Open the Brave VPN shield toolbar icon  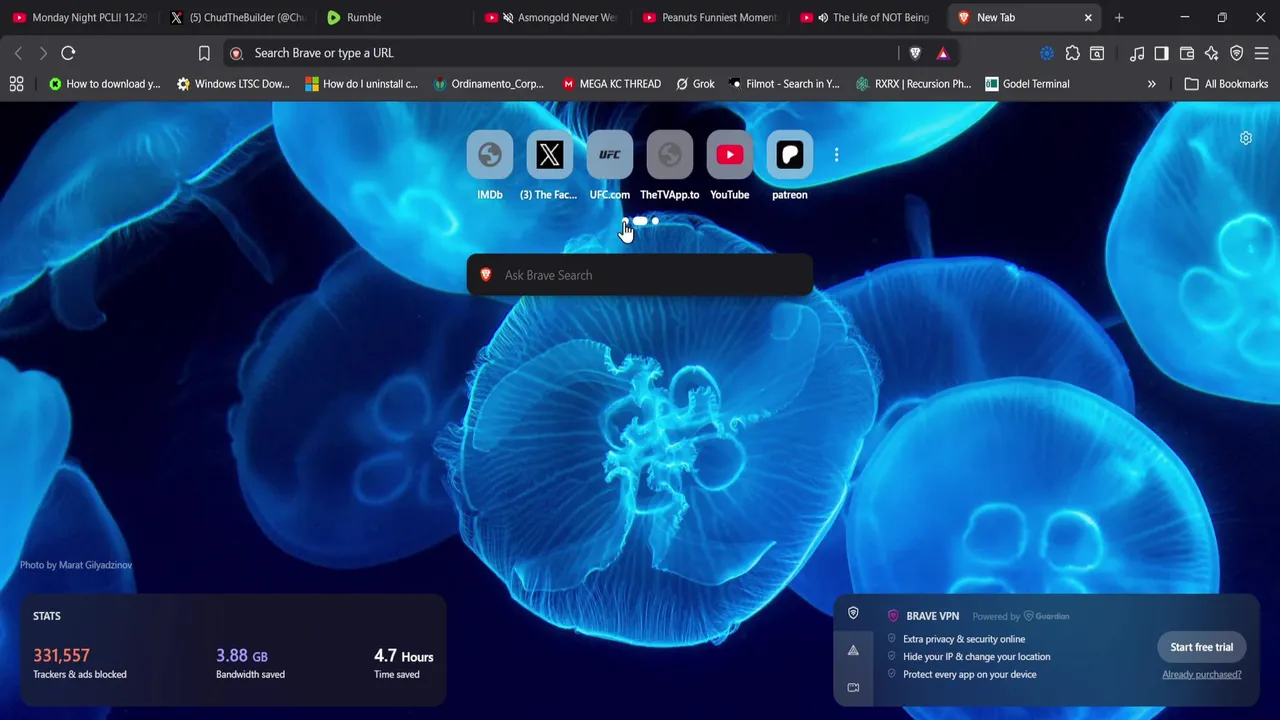pos(1237,53)
